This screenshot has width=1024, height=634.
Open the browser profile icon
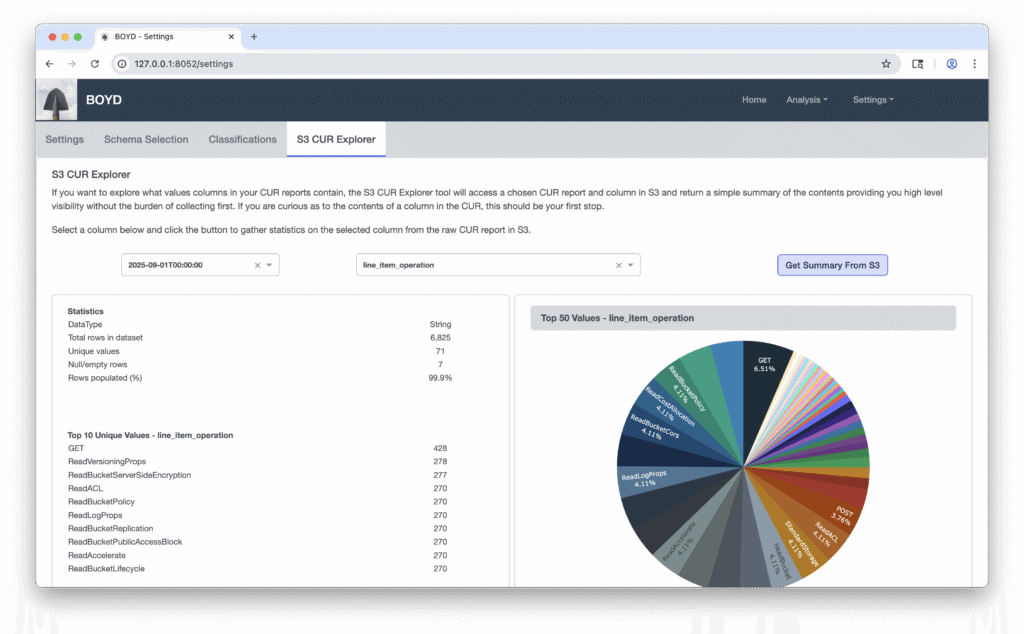point(951,64)
